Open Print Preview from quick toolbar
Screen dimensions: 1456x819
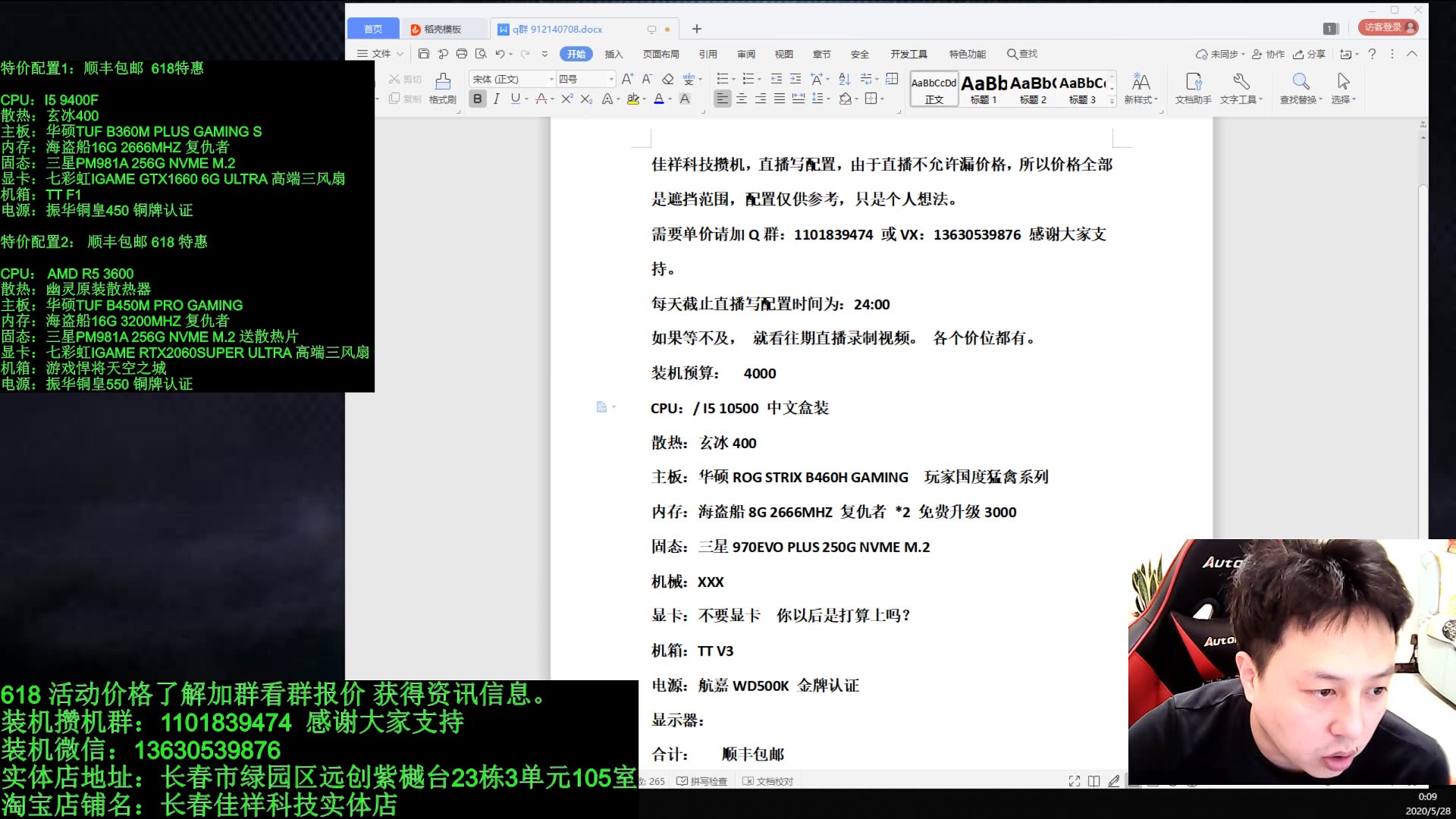[x=481, y=54]
